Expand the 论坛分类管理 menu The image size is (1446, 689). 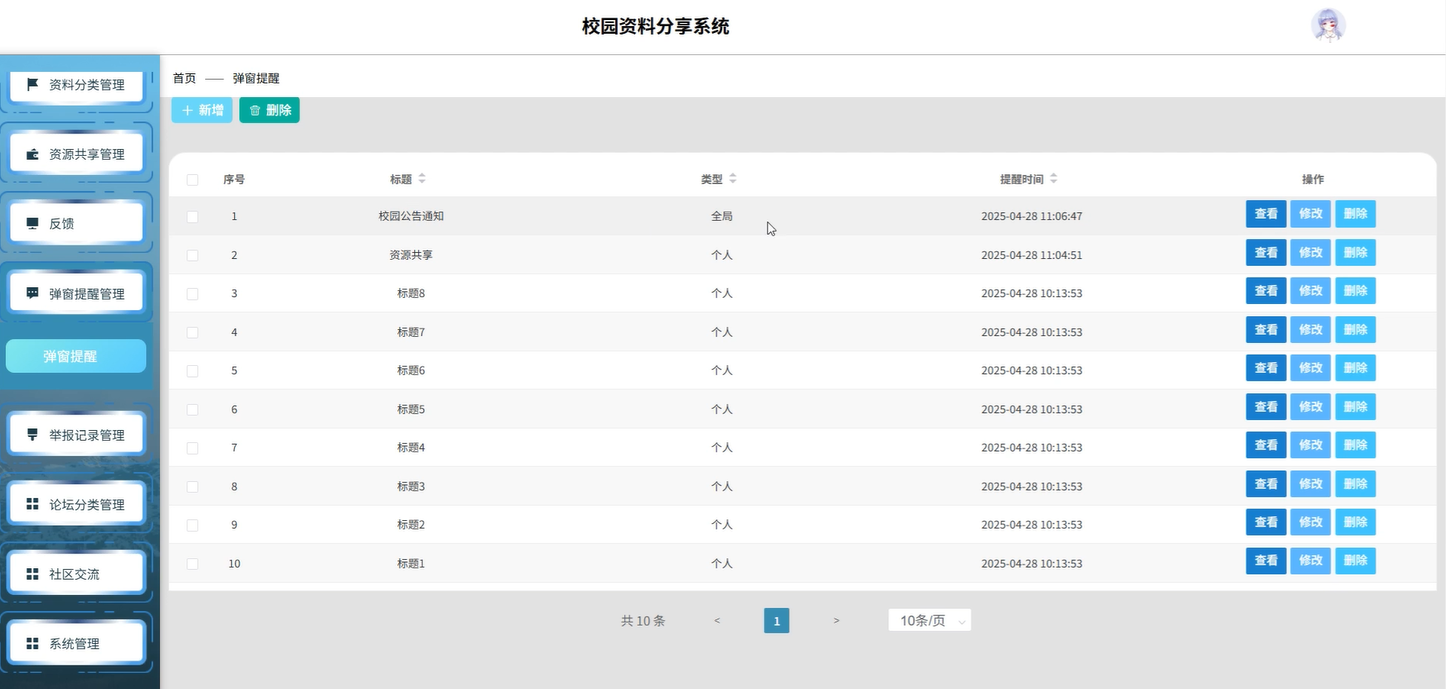pyautogui.click(x=77, y=504)
